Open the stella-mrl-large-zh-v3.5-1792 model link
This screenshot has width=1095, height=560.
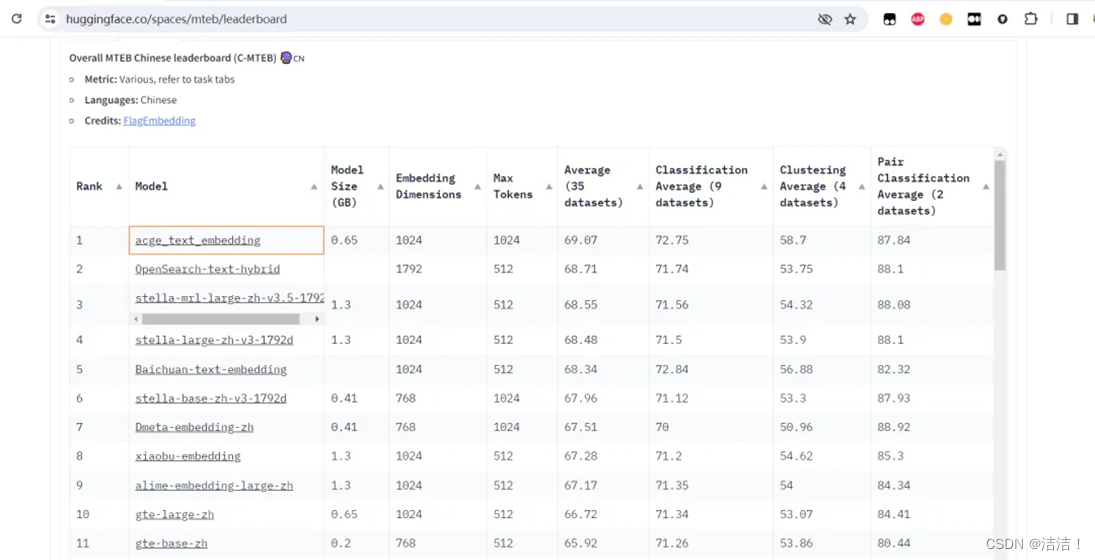pyautogui.click(x=230, y=298)
